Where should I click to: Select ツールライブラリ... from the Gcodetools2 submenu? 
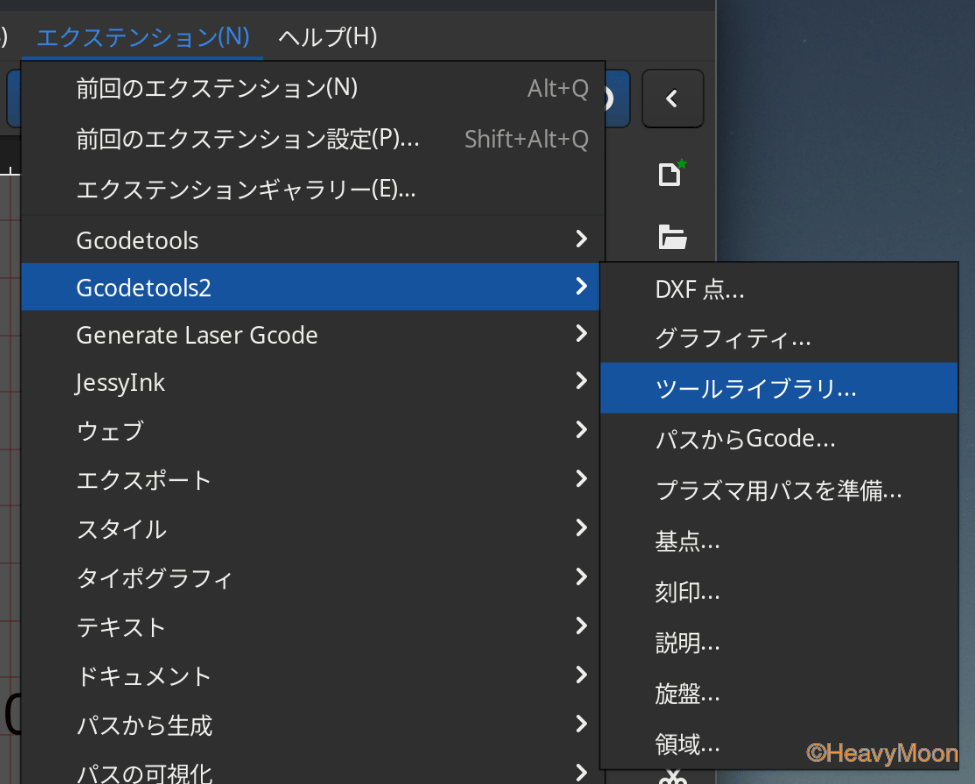tap(755, 389)
